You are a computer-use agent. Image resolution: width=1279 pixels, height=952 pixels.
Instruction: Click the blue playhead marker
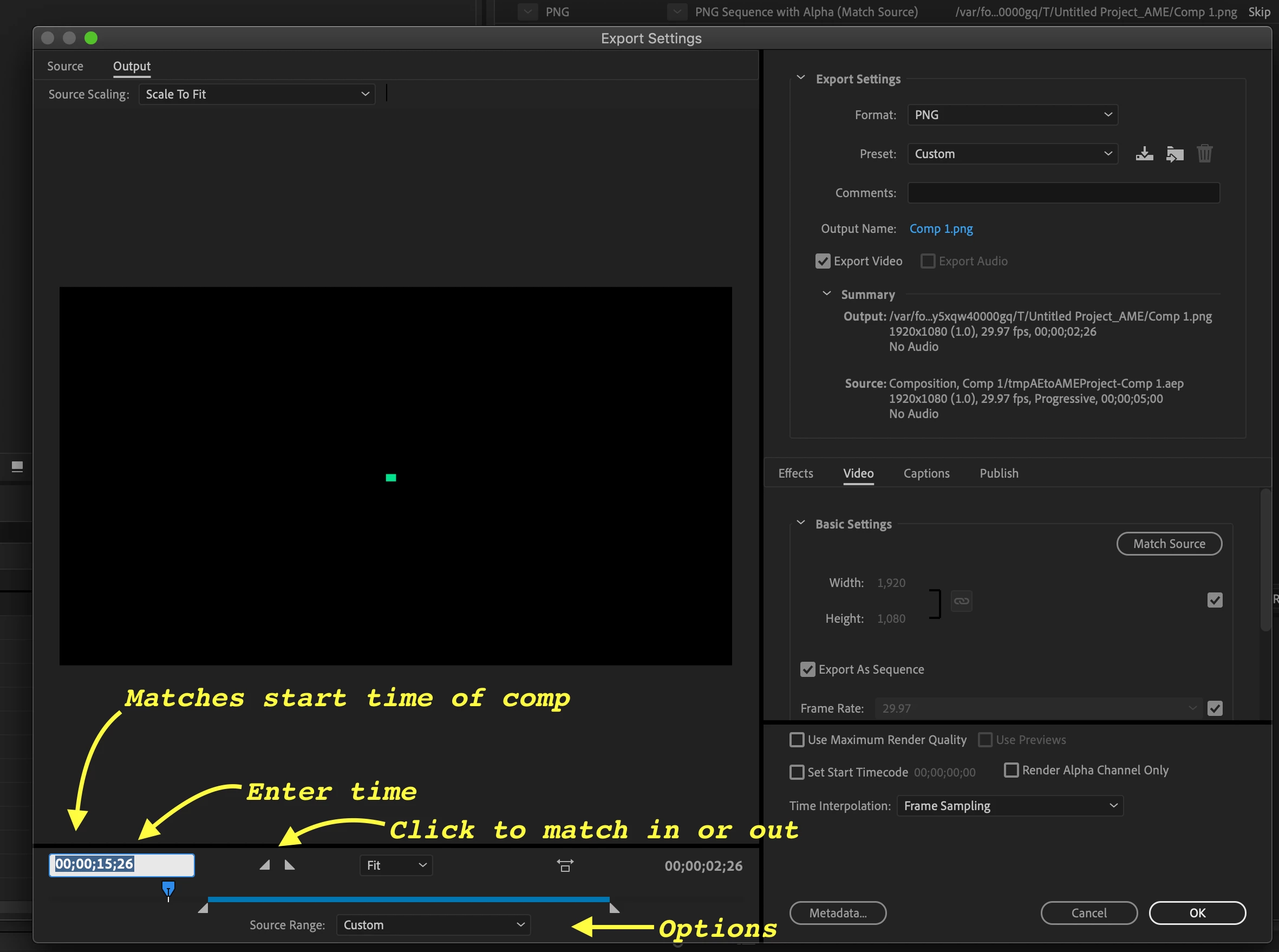pos(168,889)
